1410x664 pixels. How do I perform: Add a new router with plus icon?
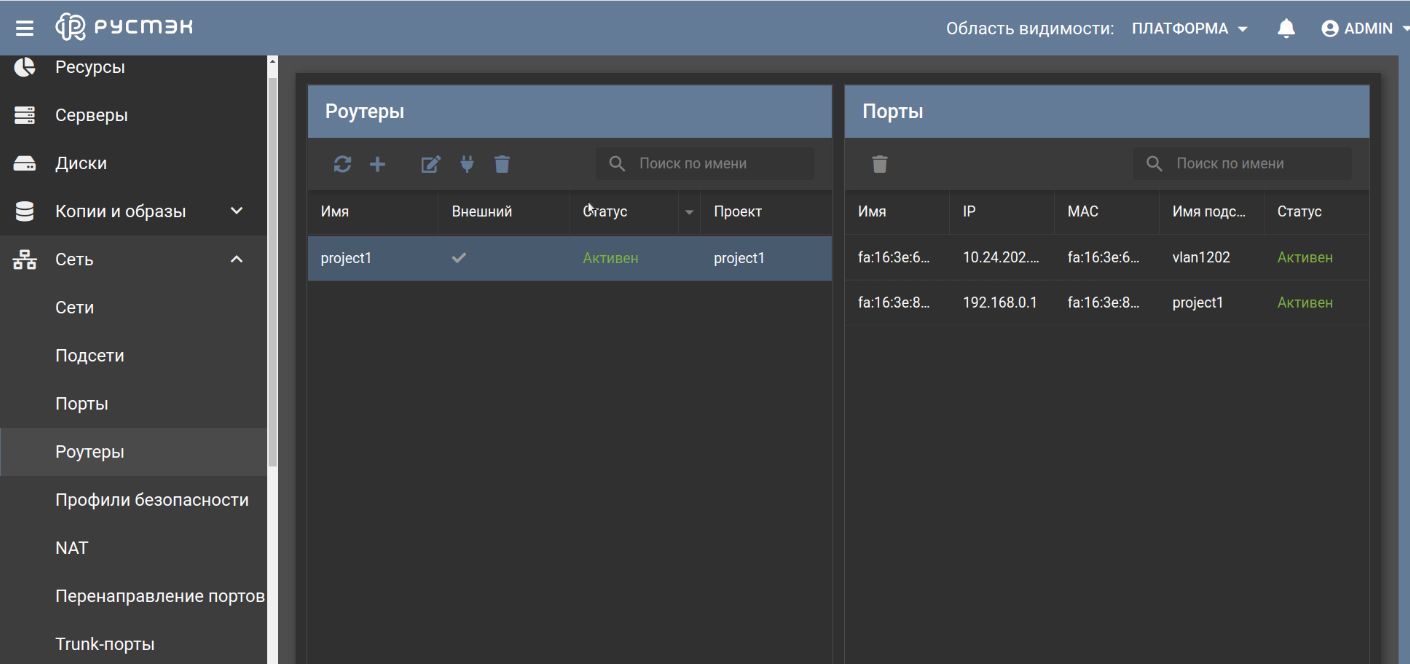click(x=377, y=164)
